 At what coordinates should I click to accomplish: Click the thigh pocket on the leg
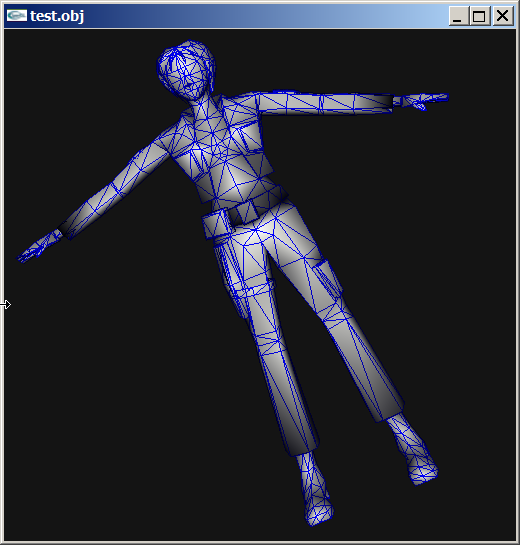pyautogui.click(x=327, y=278)
